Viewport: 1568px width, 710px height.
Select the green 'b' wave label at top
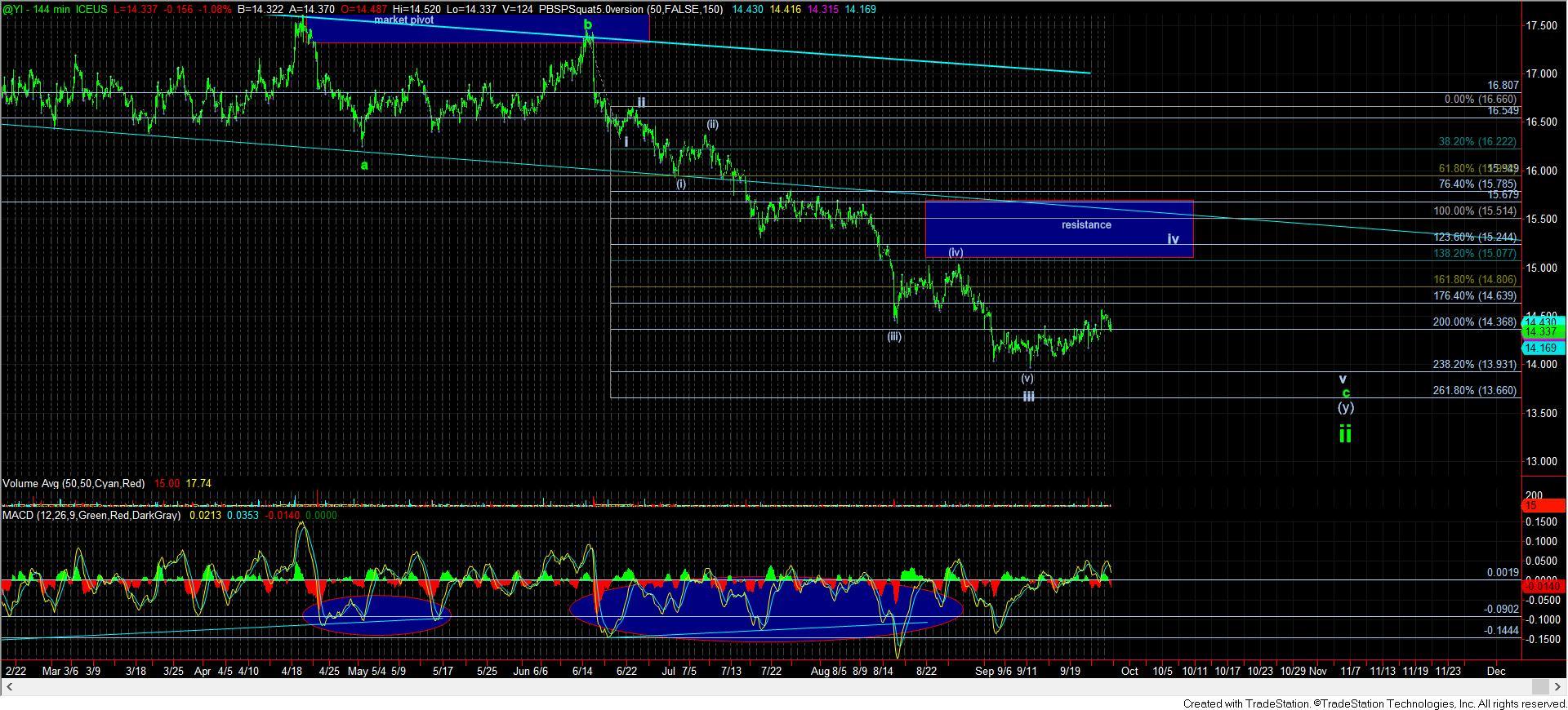[587, 25]
